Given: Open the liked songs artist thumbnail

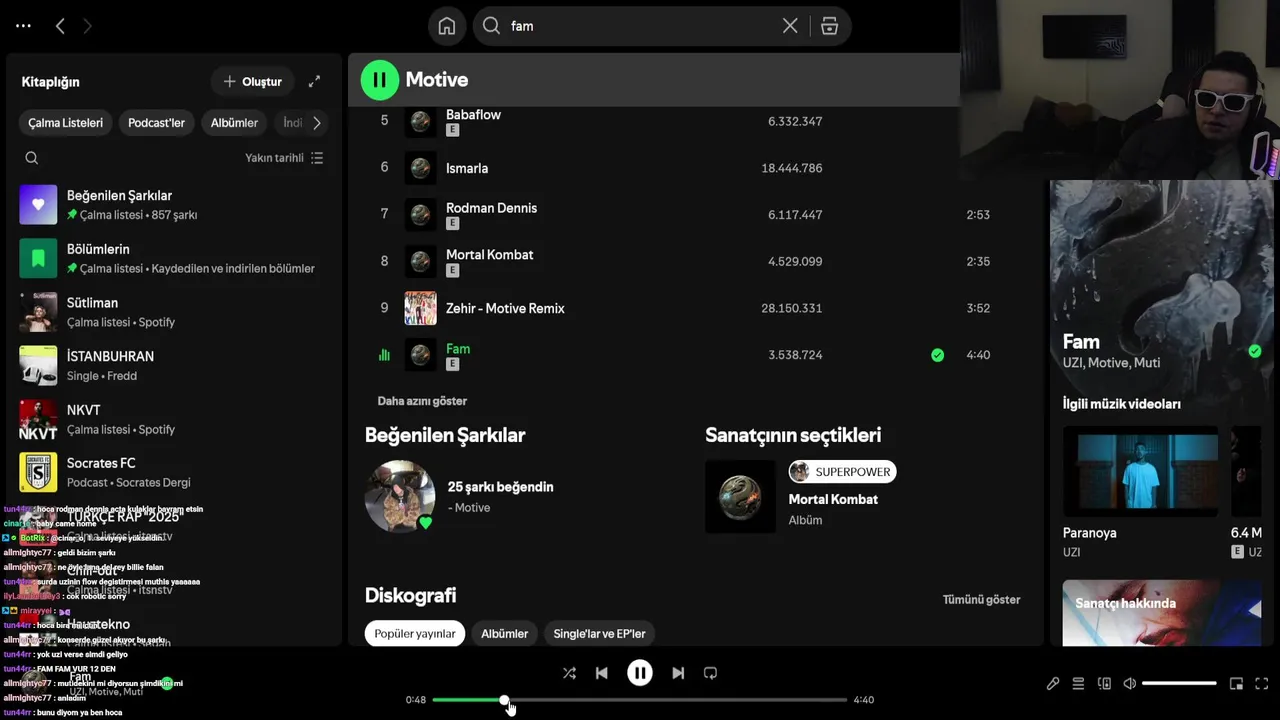Looking at the screenshot, I should [400, 496].
